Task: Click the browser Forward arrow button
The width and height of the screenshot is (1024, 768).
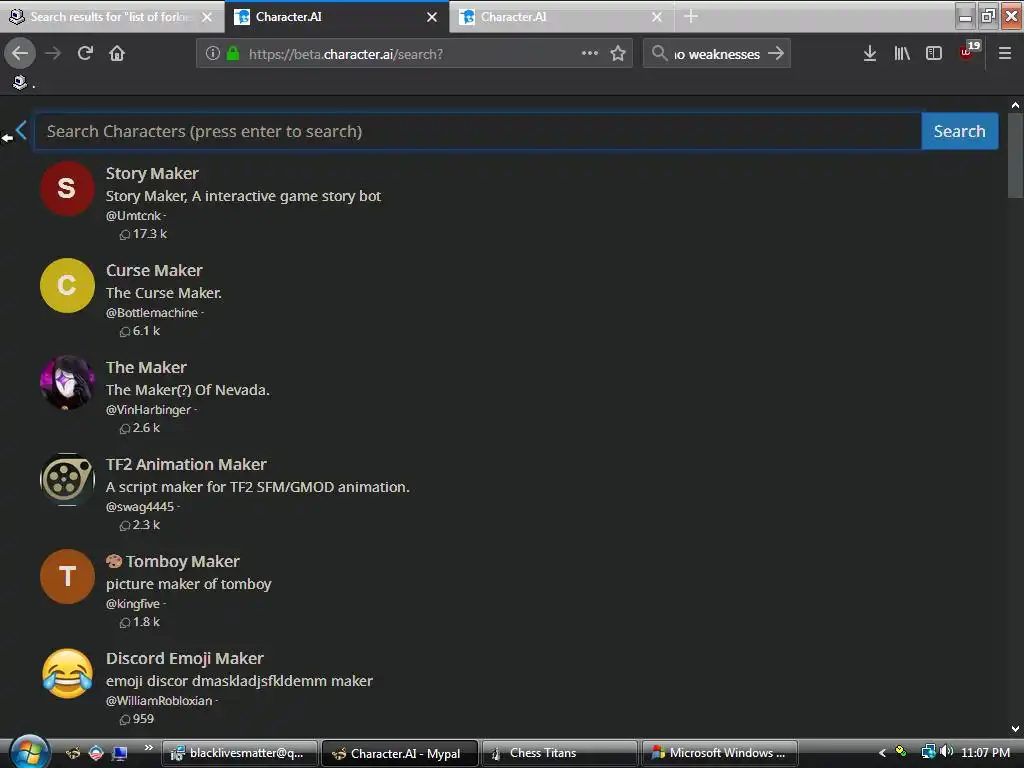Action: tap(53, 54)
